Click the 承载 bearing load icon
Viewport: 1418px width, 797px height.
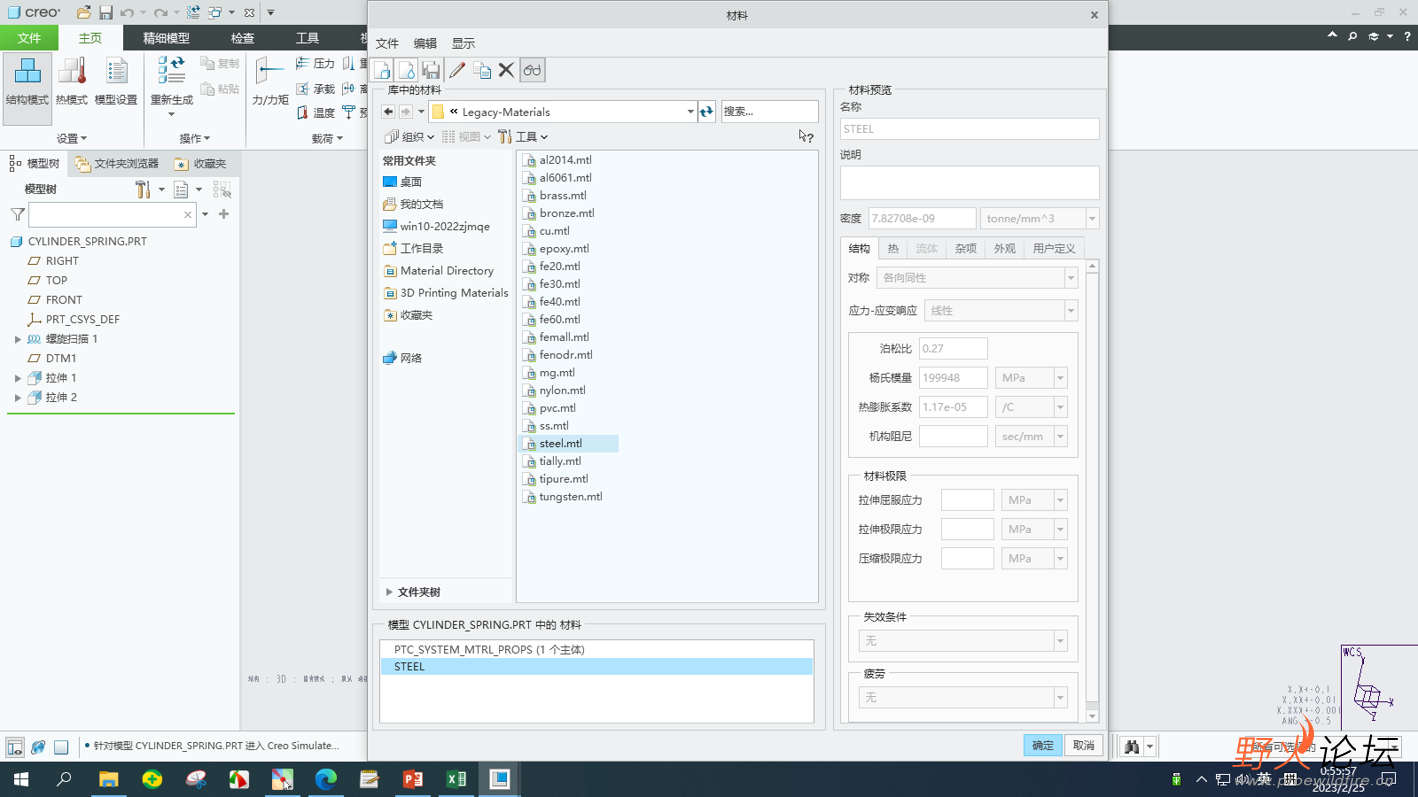[316, 89]
